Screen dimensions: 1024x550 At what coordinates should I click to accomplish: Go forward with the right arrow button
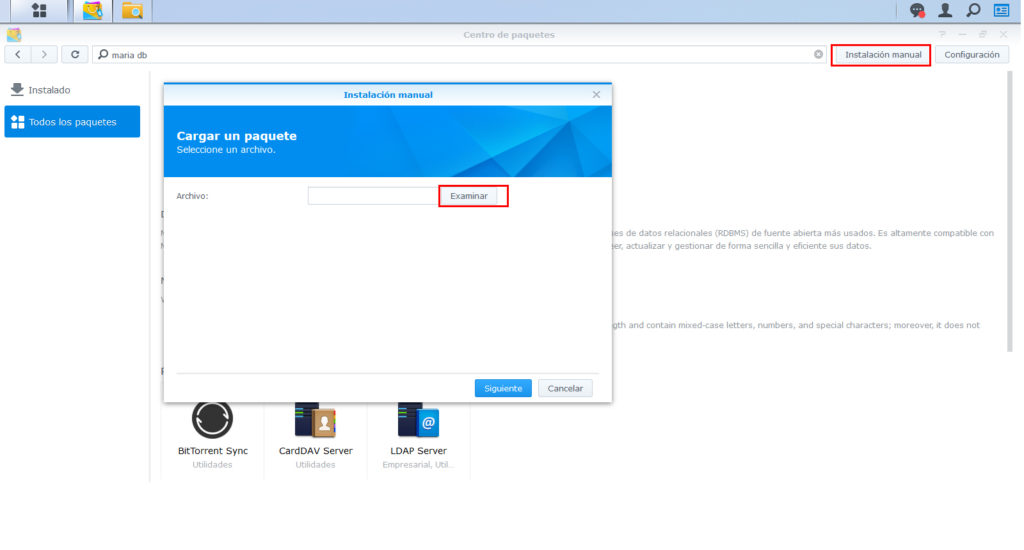coord(45,55)
